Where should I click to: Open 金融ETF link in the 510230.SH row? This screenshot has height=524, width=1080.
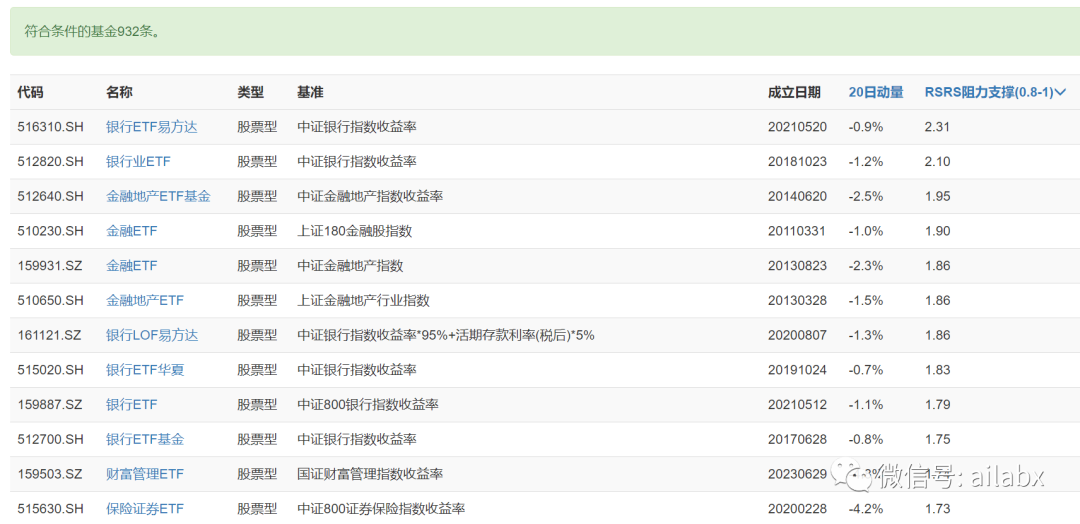pos(132,231)
